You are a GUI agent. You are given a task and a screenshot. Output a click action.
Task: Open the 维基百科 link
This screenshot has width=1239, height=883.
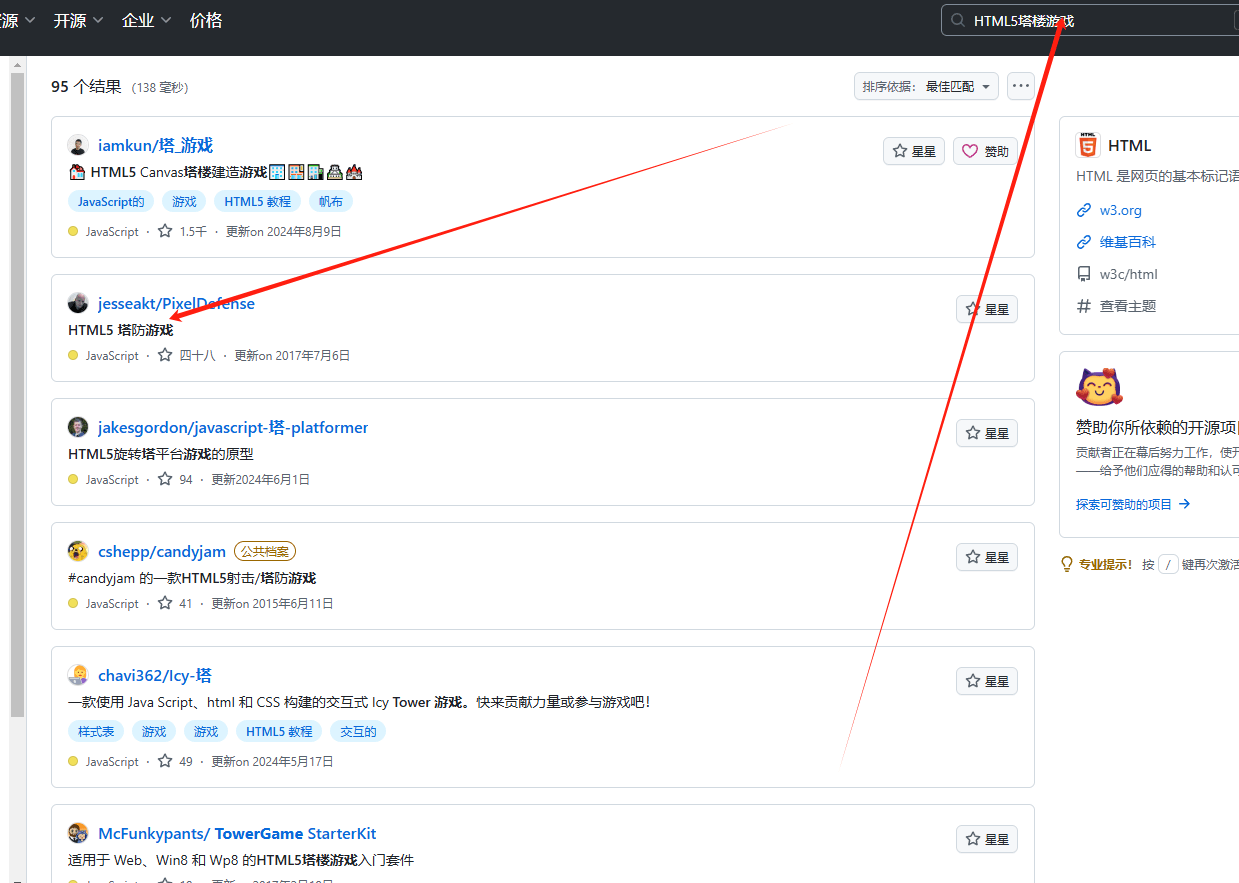tap(1128, 242)
